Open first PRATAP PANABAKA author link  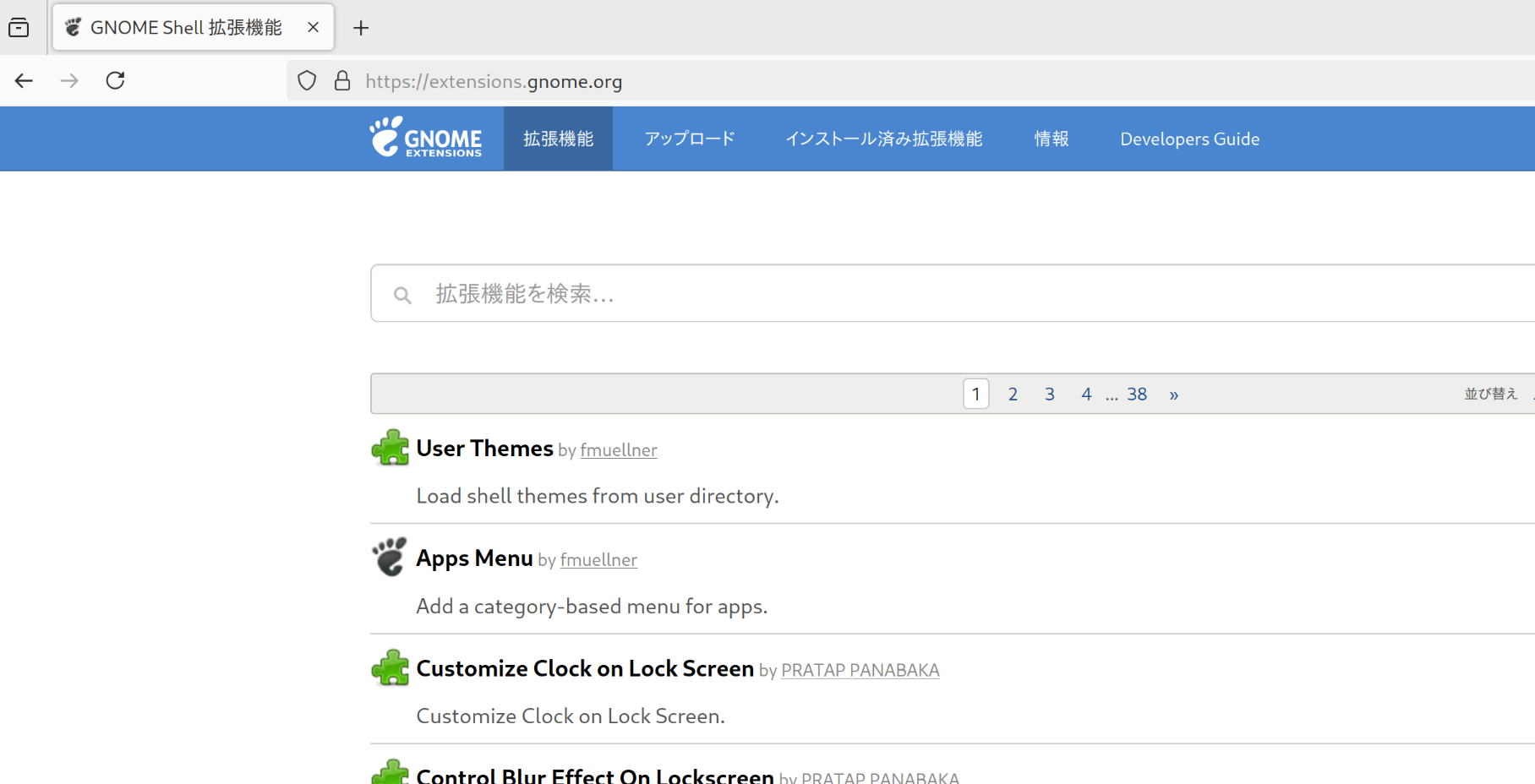tap(860, 670)
